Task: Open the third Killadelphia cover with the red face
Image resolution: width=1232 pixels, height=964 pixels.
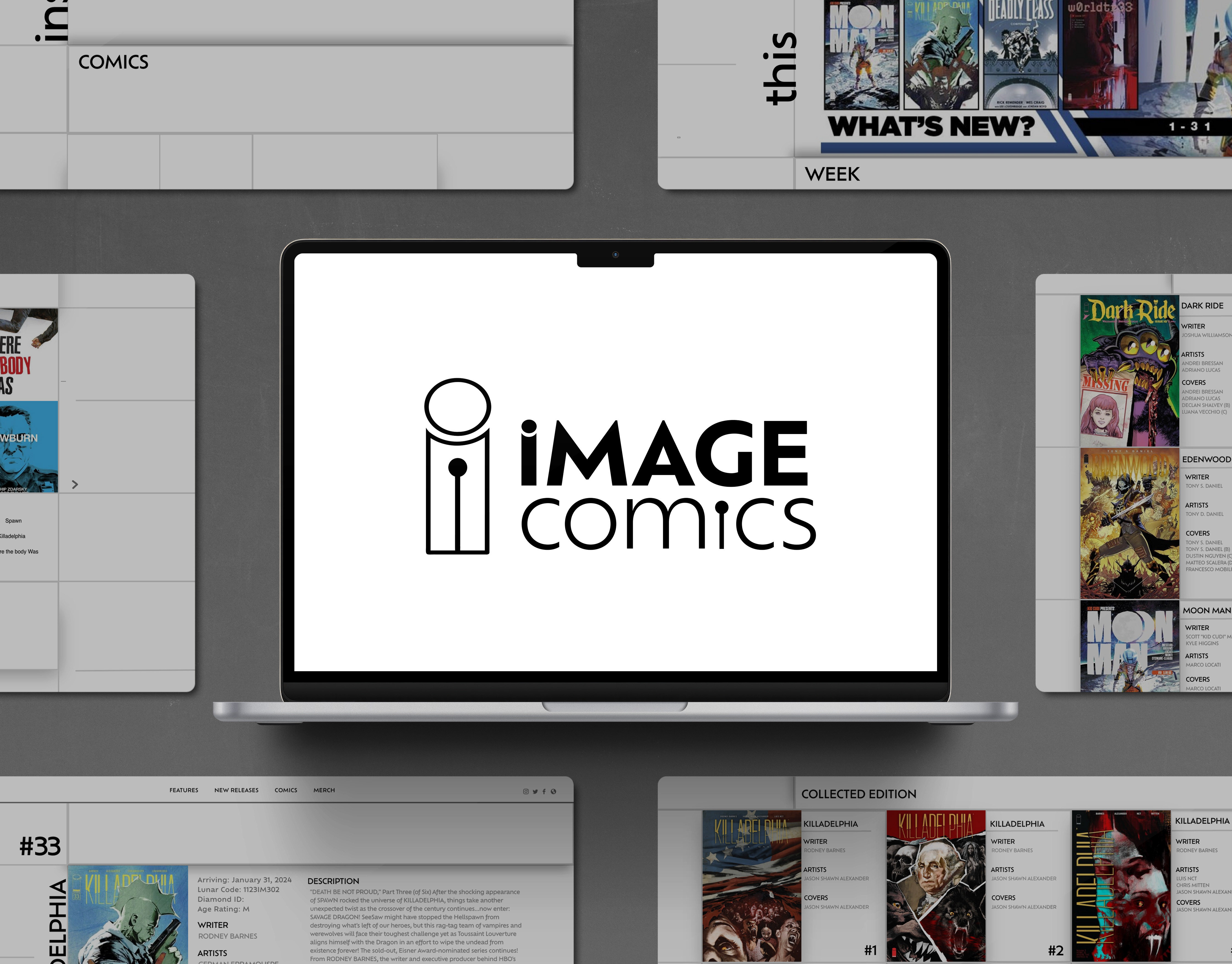Action: (1121, 886)
